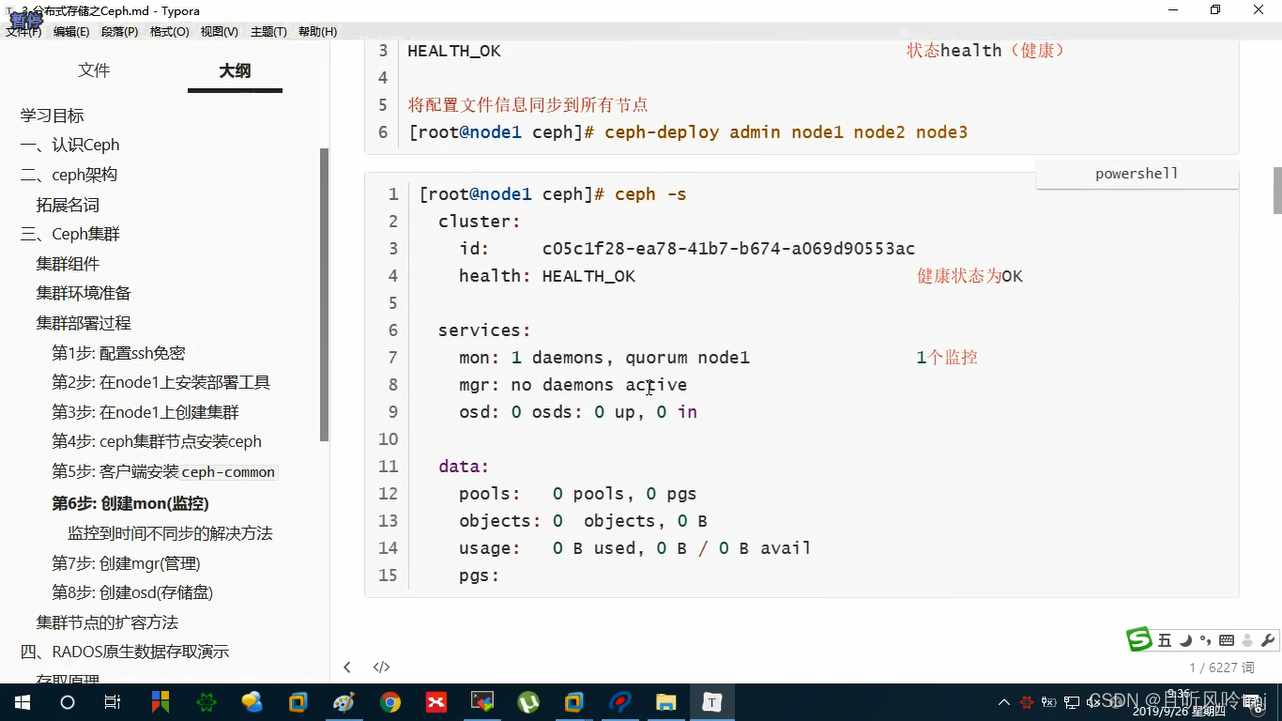The height and width of the screenshot is (721, 1282).
Task: Toggle the moon half-width icon in IME bar
Action: (x=1186, y=641)
